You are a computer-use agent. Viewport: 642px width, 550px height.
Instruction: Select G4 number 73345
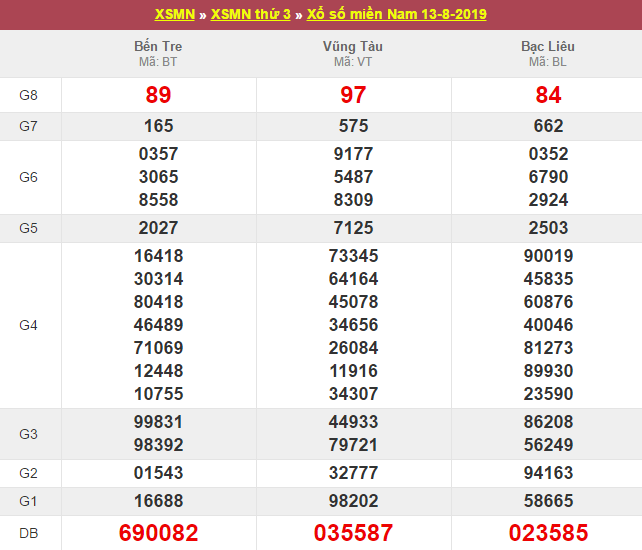353,256
